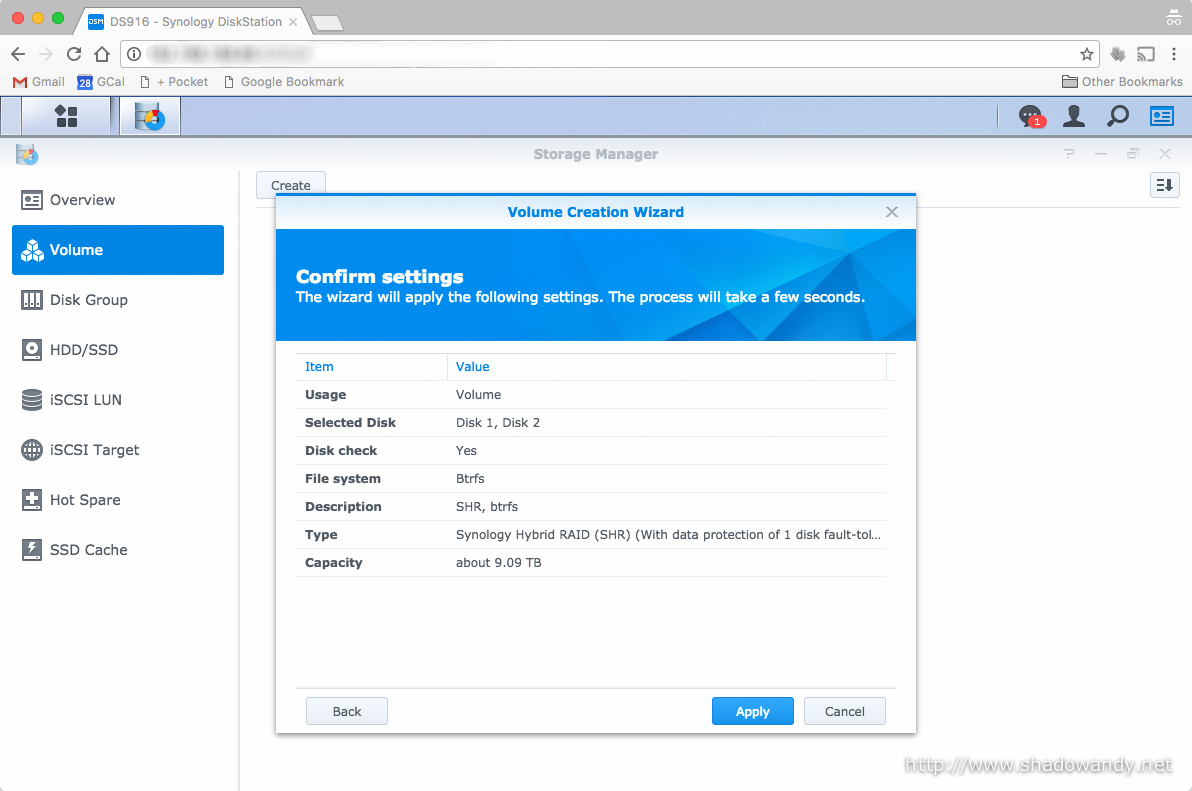Click the Value column header

667,366
